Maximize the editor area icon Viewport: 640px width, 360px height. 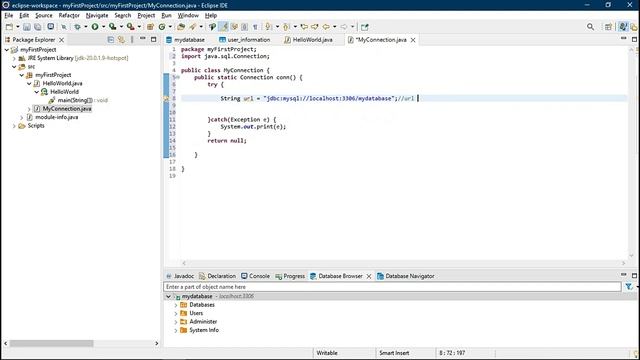pyautogui.click(x=634, y=39)
